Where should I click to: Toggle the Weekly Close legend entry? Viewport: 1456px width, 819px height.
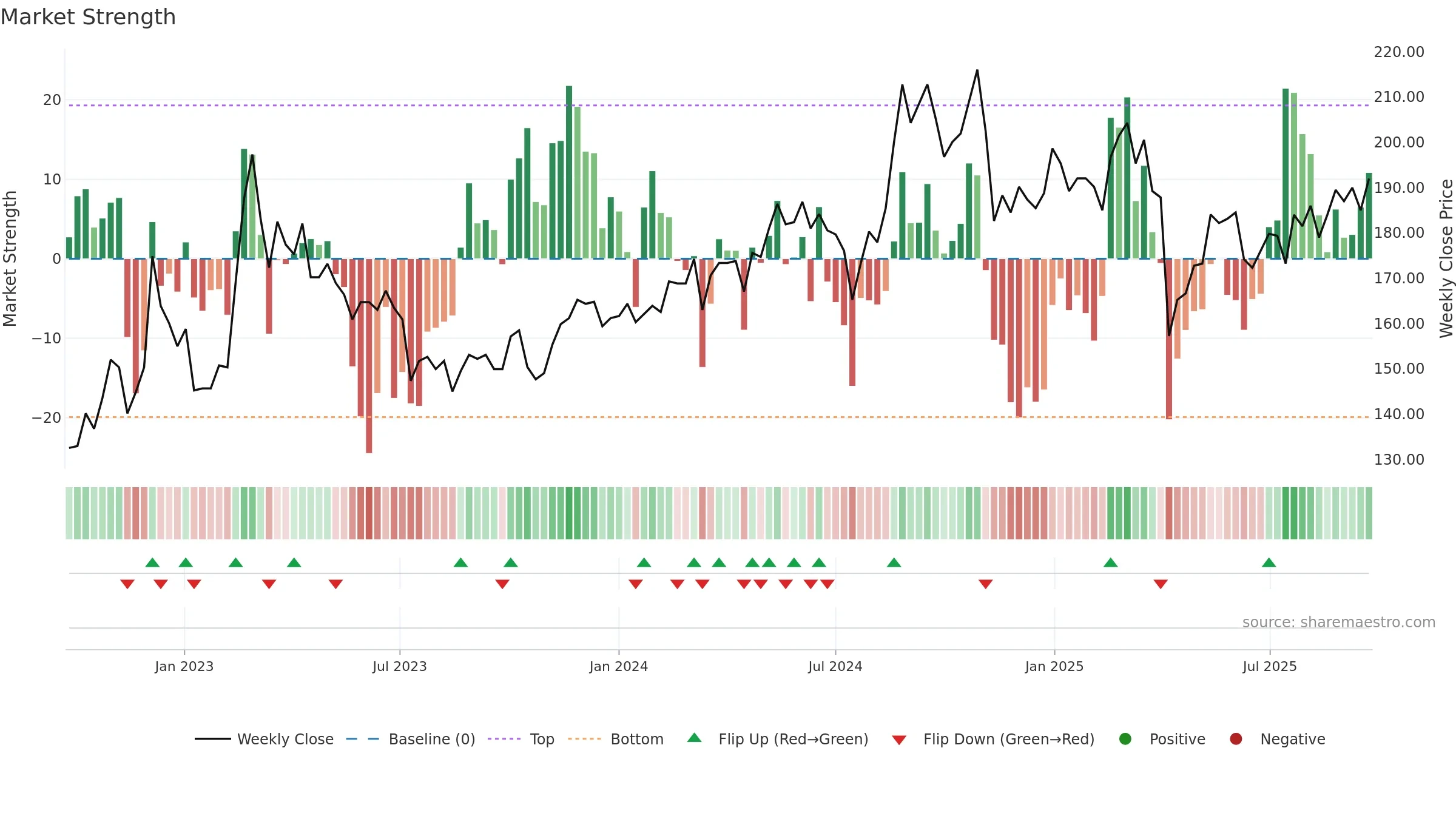264,739
